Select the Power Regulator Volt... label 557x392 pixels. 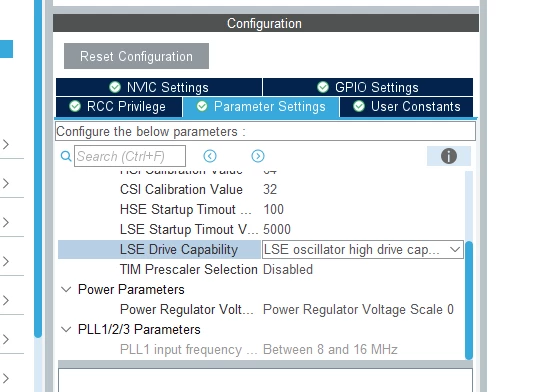pyautogui.click(x=187, y=310)
